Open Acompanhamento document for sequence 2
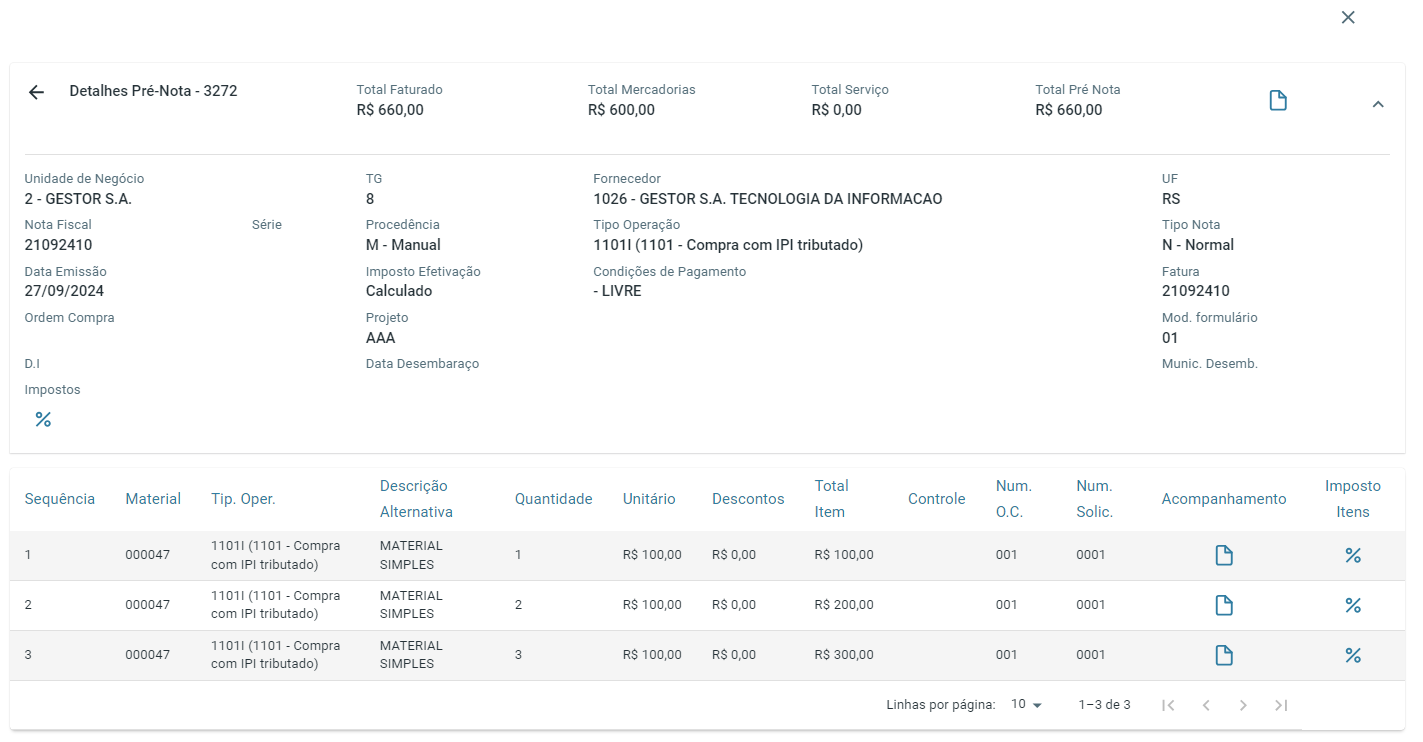This screenshot has height=742, width=1423. (x=1223, y=605)
